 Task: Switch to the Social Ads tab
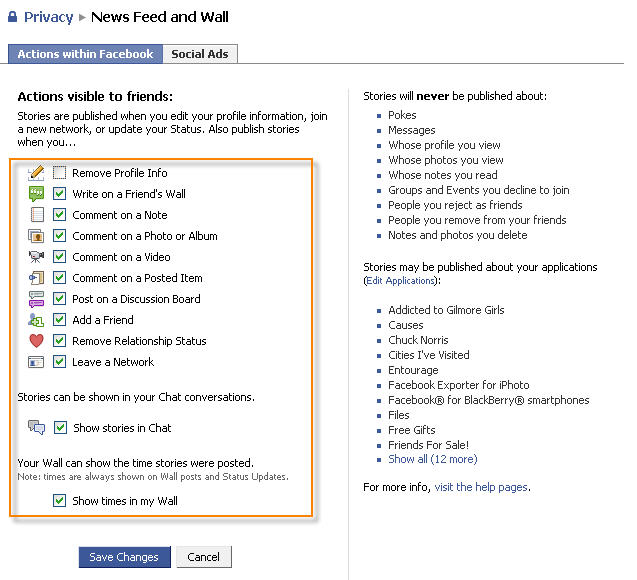[x=200, y=54]
